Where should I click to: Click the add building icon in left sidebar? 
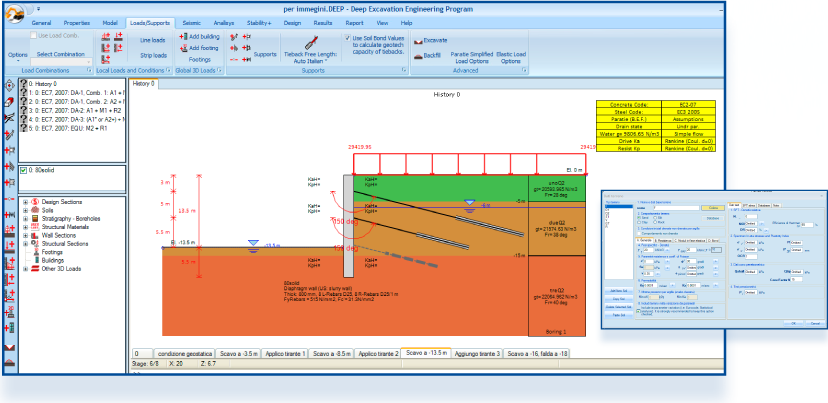click(10, 328)
